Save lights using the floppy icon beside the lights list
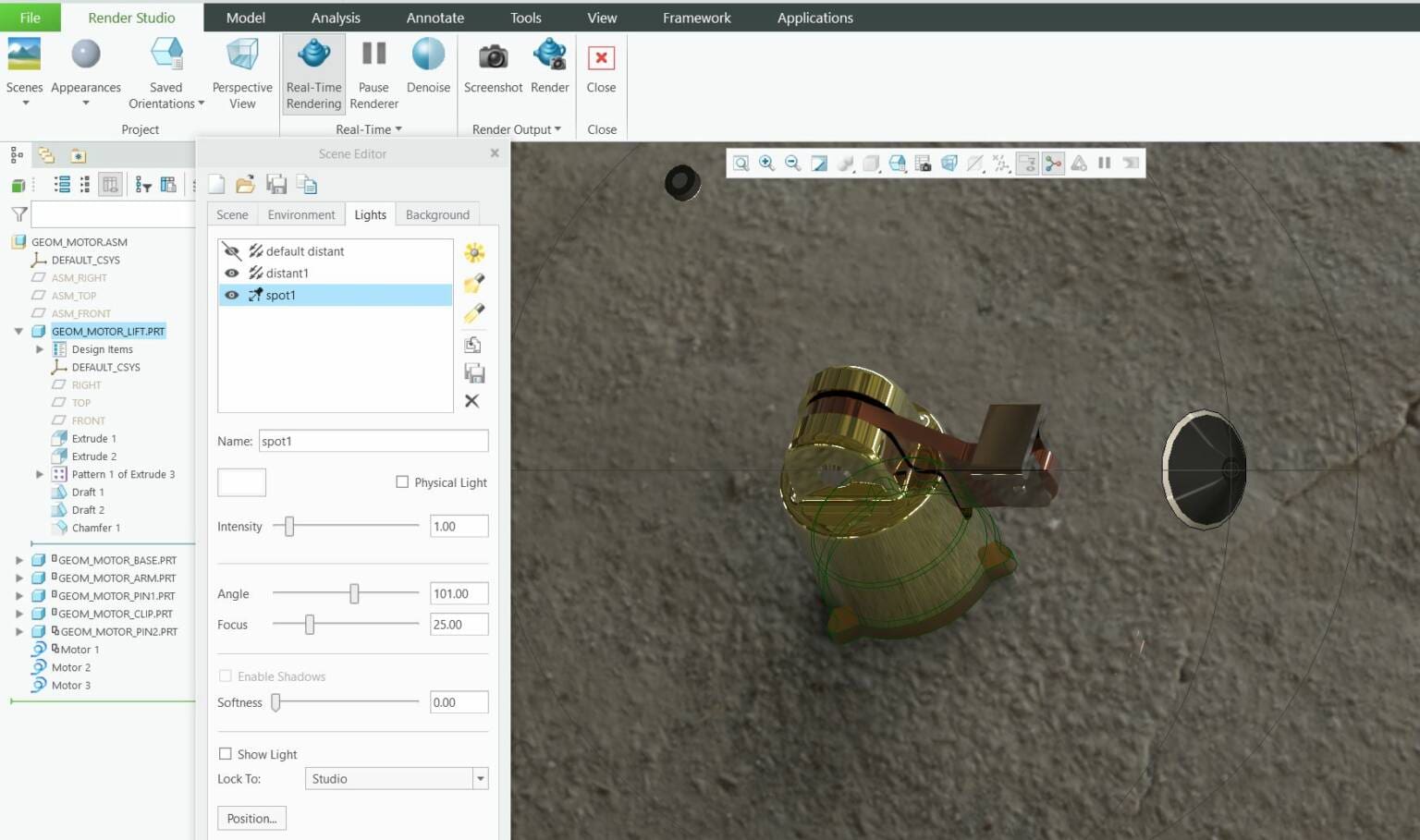1420x840 pixels. (474, 373)
